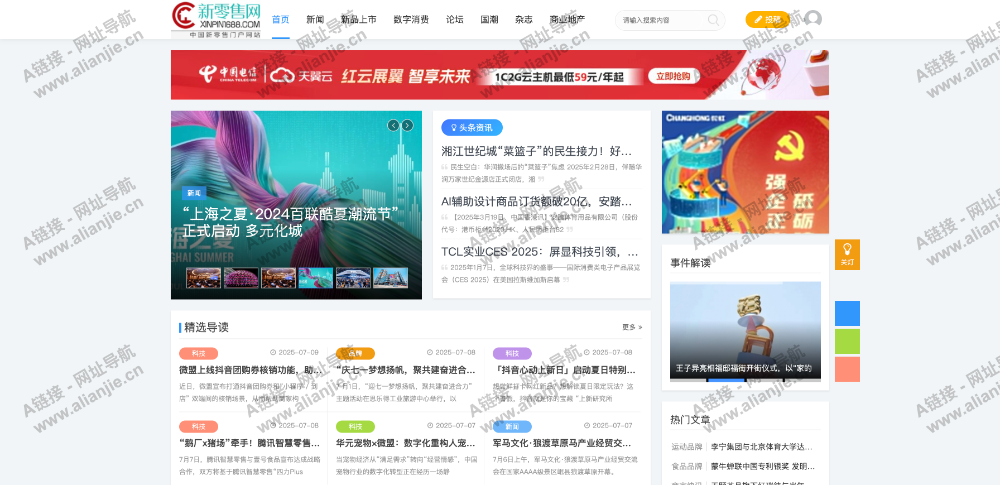Click the green floating sidebar square

pos(847,341)
